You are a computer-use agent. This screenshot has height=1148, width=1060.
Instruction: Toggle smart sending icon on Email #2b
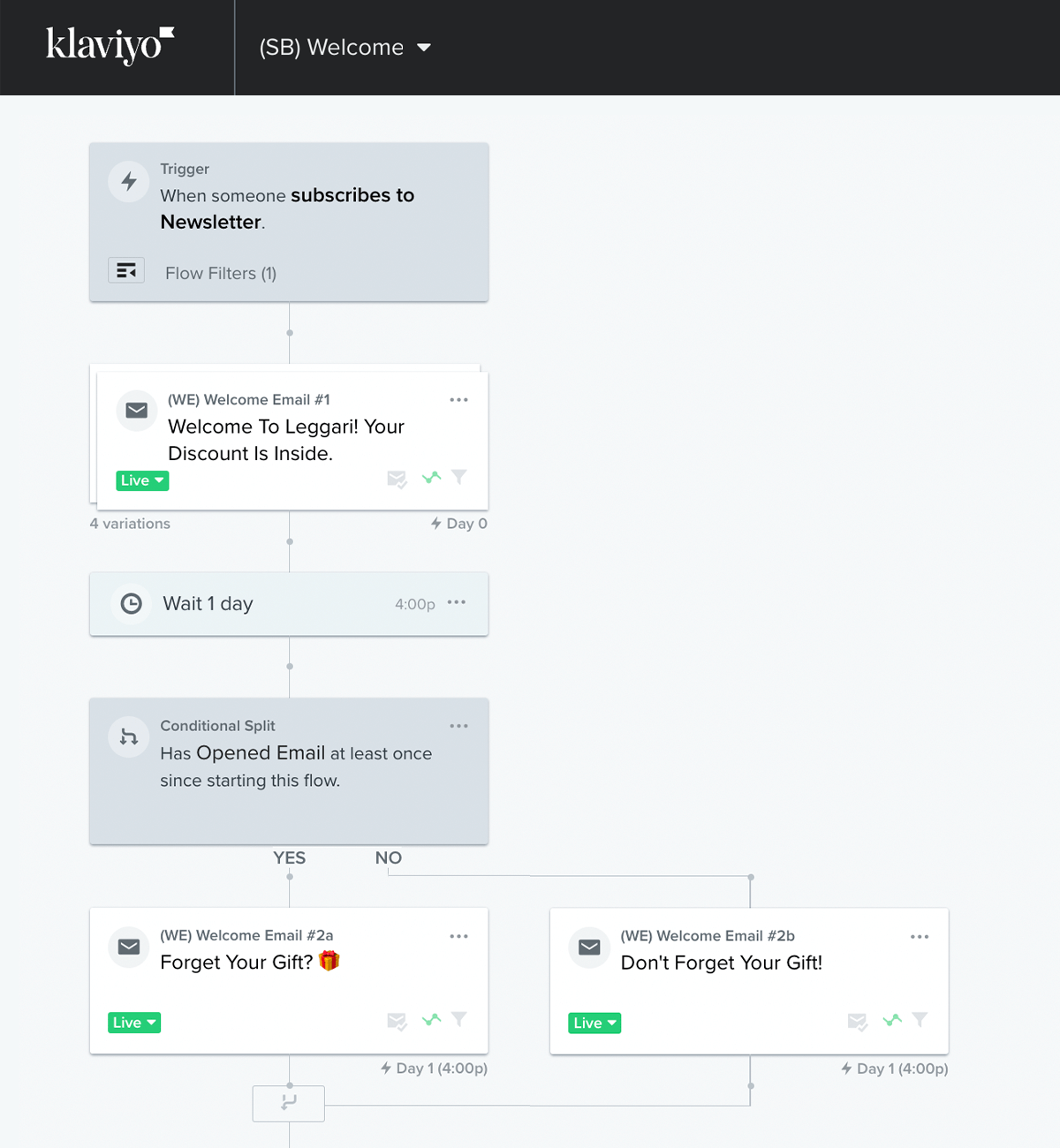(x=858, y=1022)
